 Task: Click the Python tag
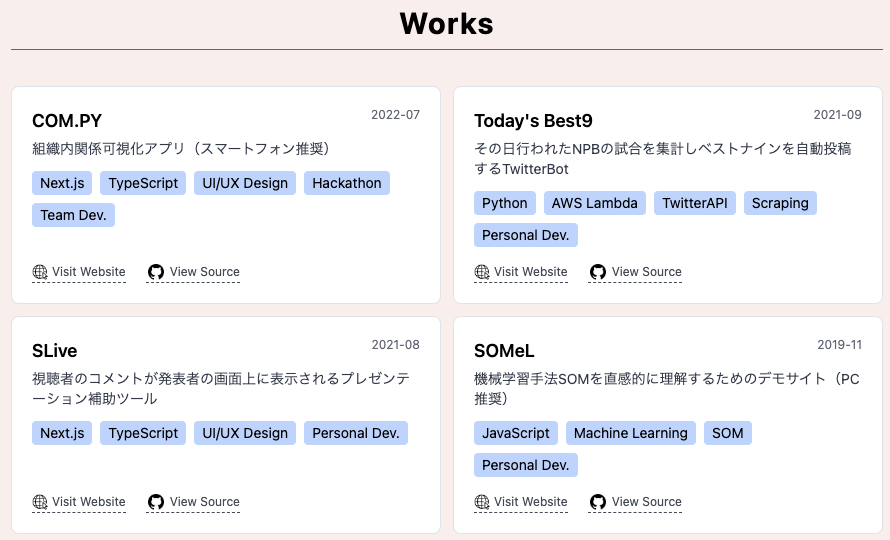point(505,203)
